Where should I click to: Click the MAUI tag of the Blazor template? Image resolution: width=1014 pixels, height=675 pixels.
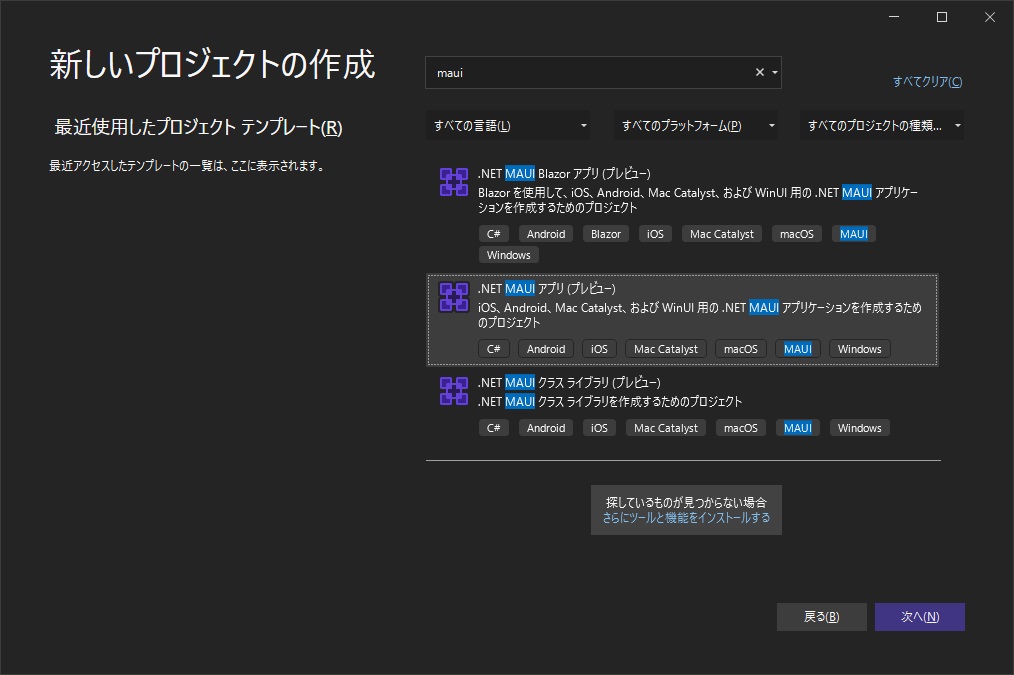point(854,234)
